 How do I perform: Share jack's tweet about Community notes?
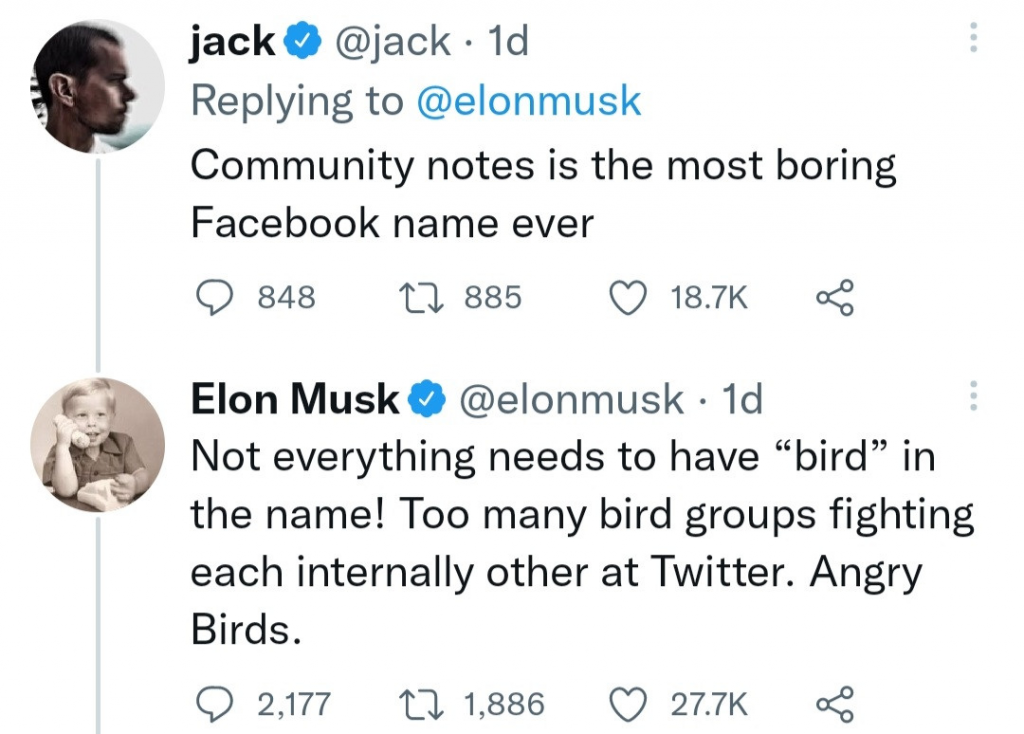pos(835,298)
